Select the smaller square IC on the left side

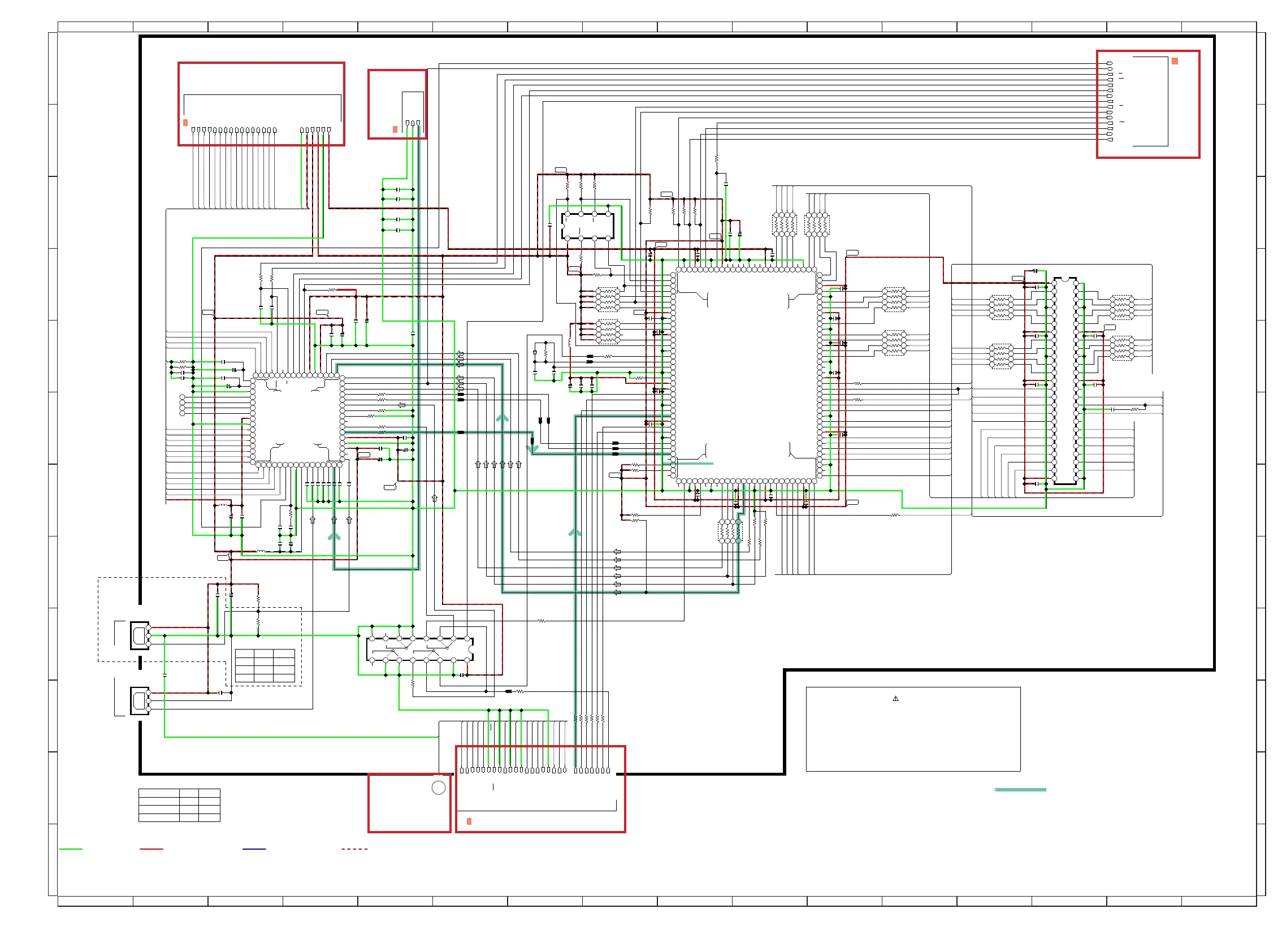tap(297, 419)
